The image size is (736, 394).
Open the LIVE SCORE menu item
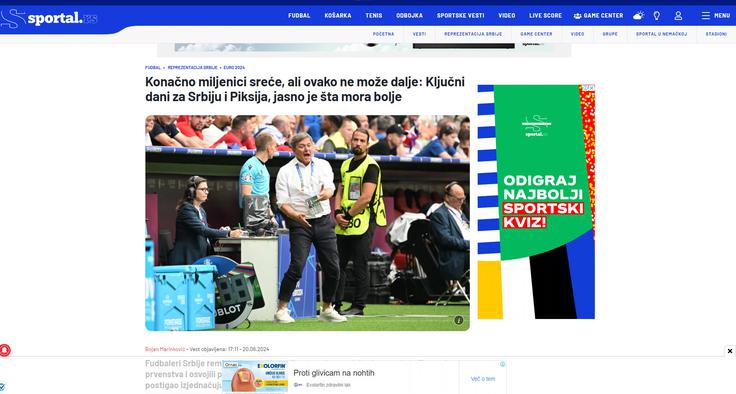tap(545, 15)
